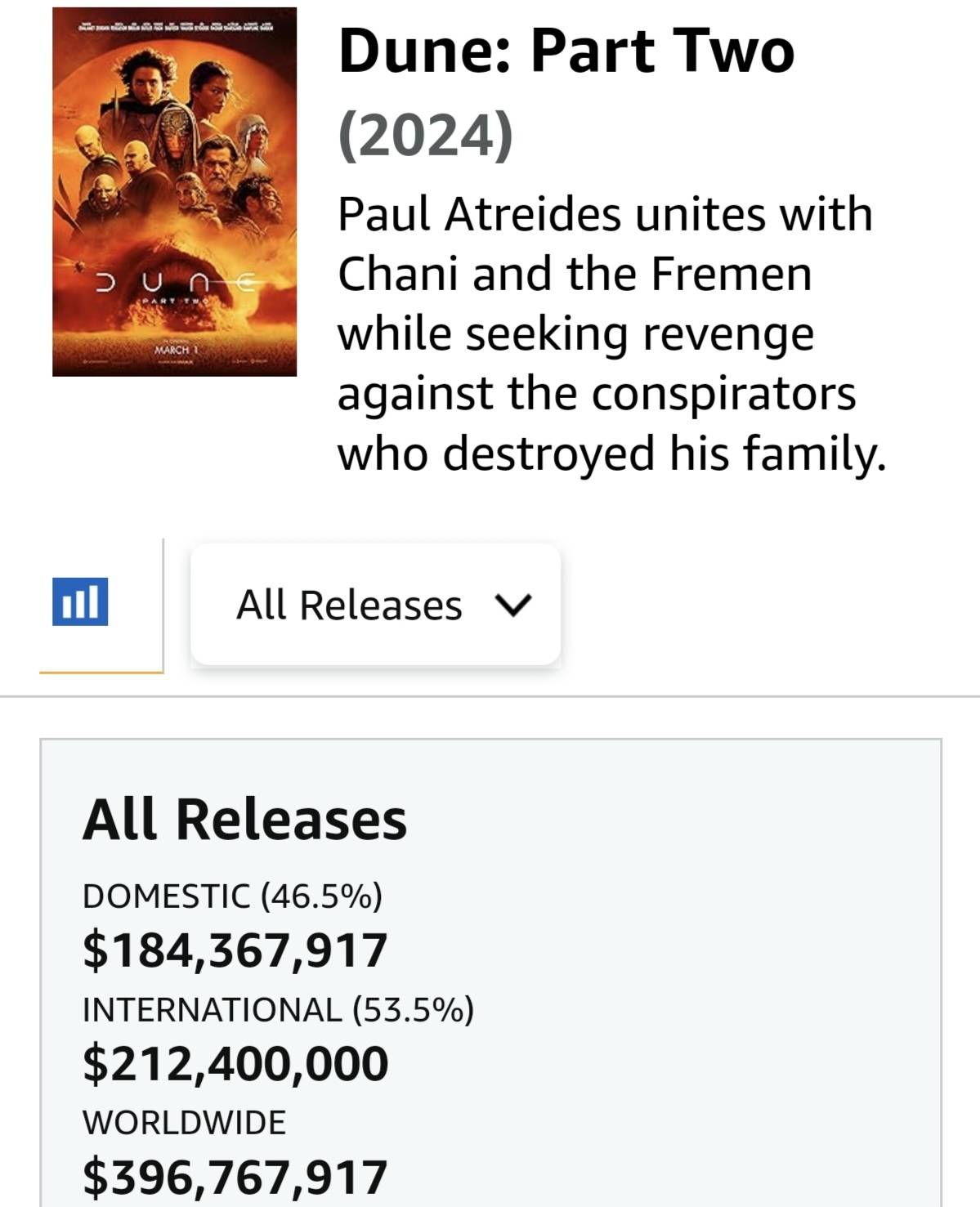Open the All Releases dropdown
Screen dimensions: 980x1207
coord(375,605)
